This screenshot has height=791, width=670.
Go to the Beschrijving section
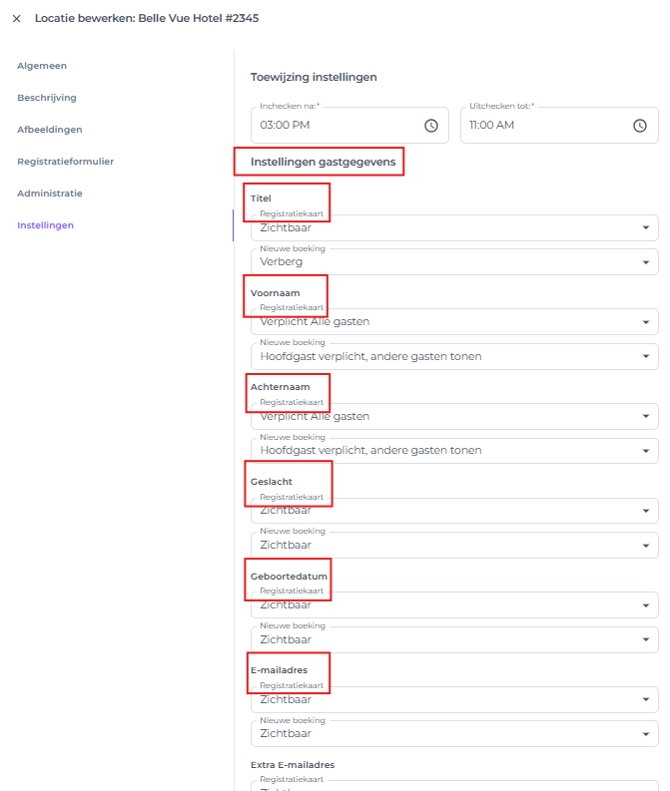[x=47, y=98]
